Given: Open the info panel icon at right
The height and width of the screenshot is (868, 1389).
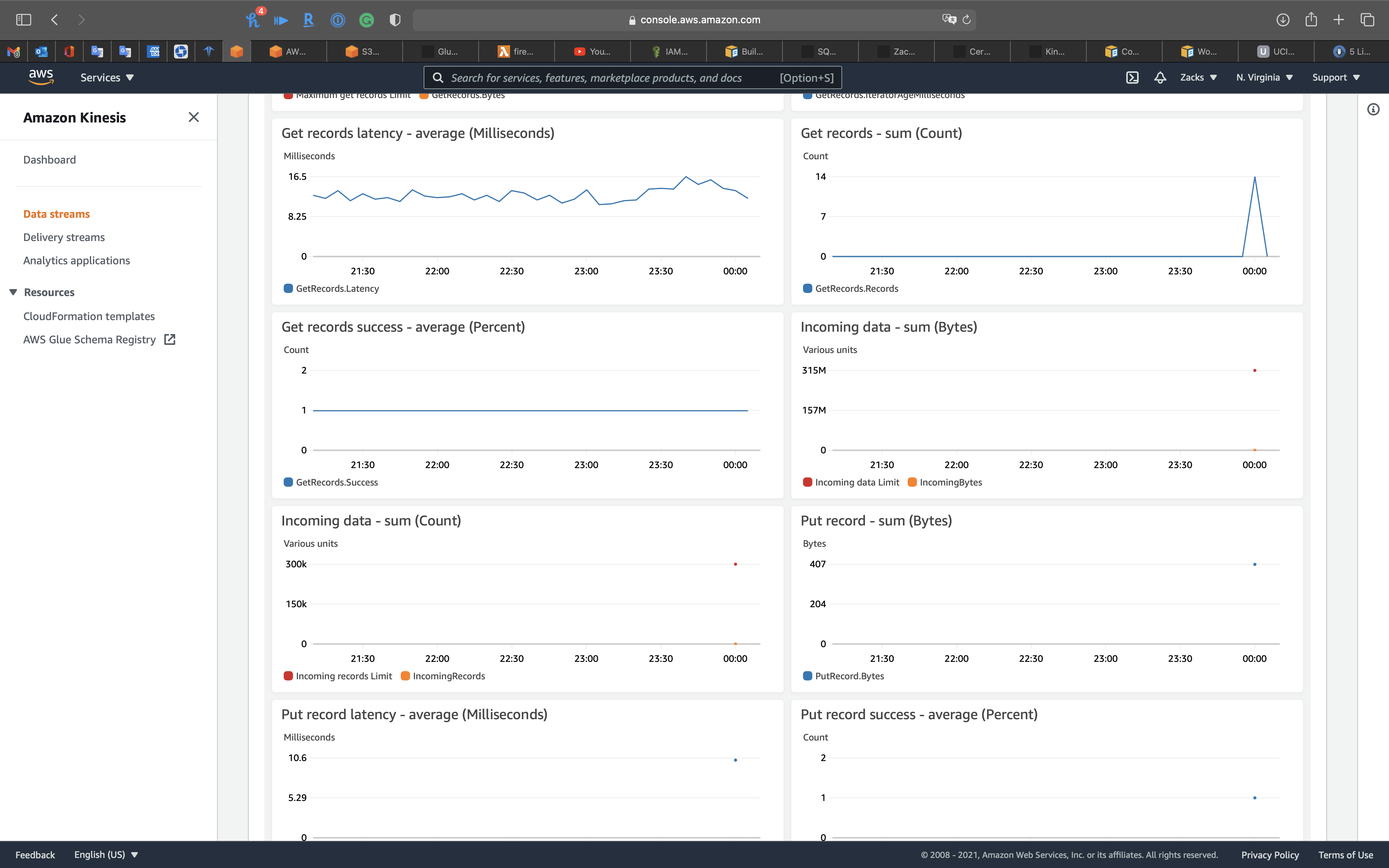Looking at the screenshot, I should tap(1373, 109).
